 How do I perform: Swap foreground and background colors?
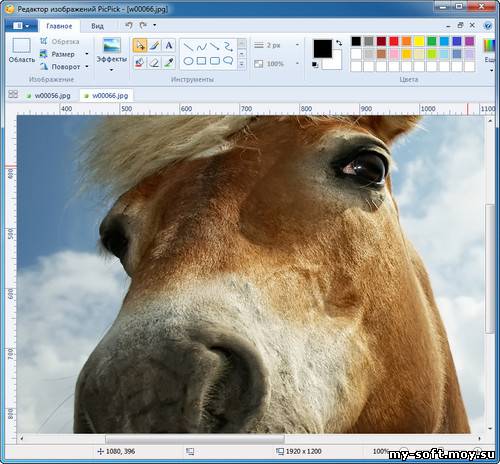[339, 43]
